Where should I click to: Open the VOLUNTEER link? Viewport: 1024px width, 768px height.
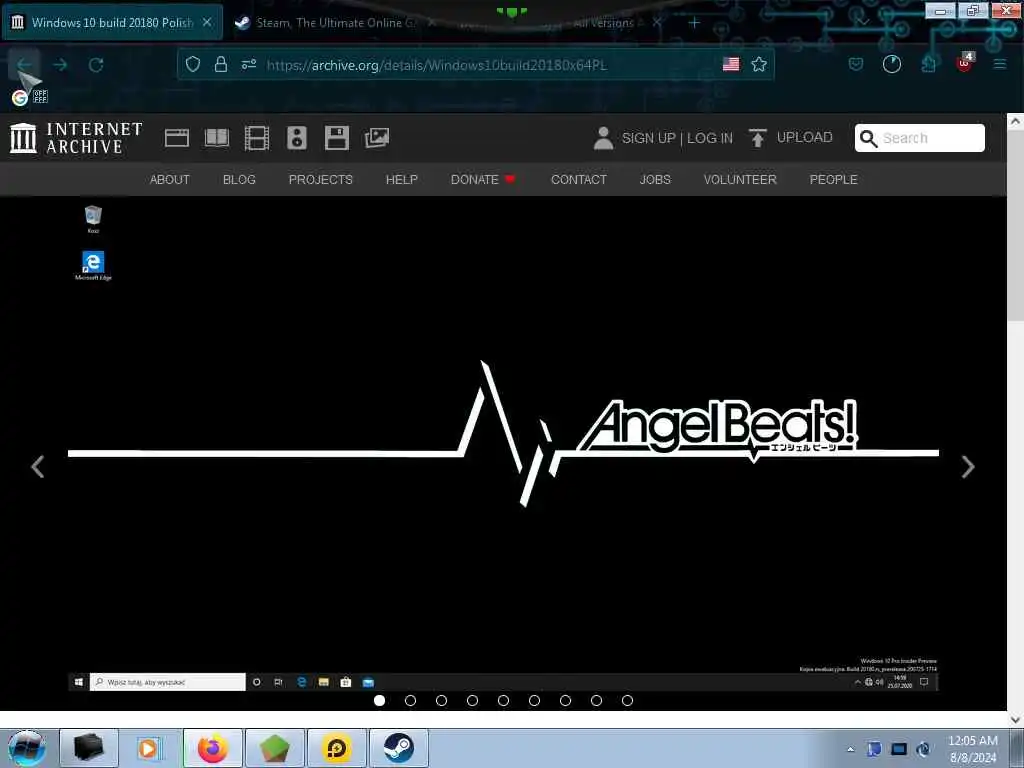[x=740, y=180]
